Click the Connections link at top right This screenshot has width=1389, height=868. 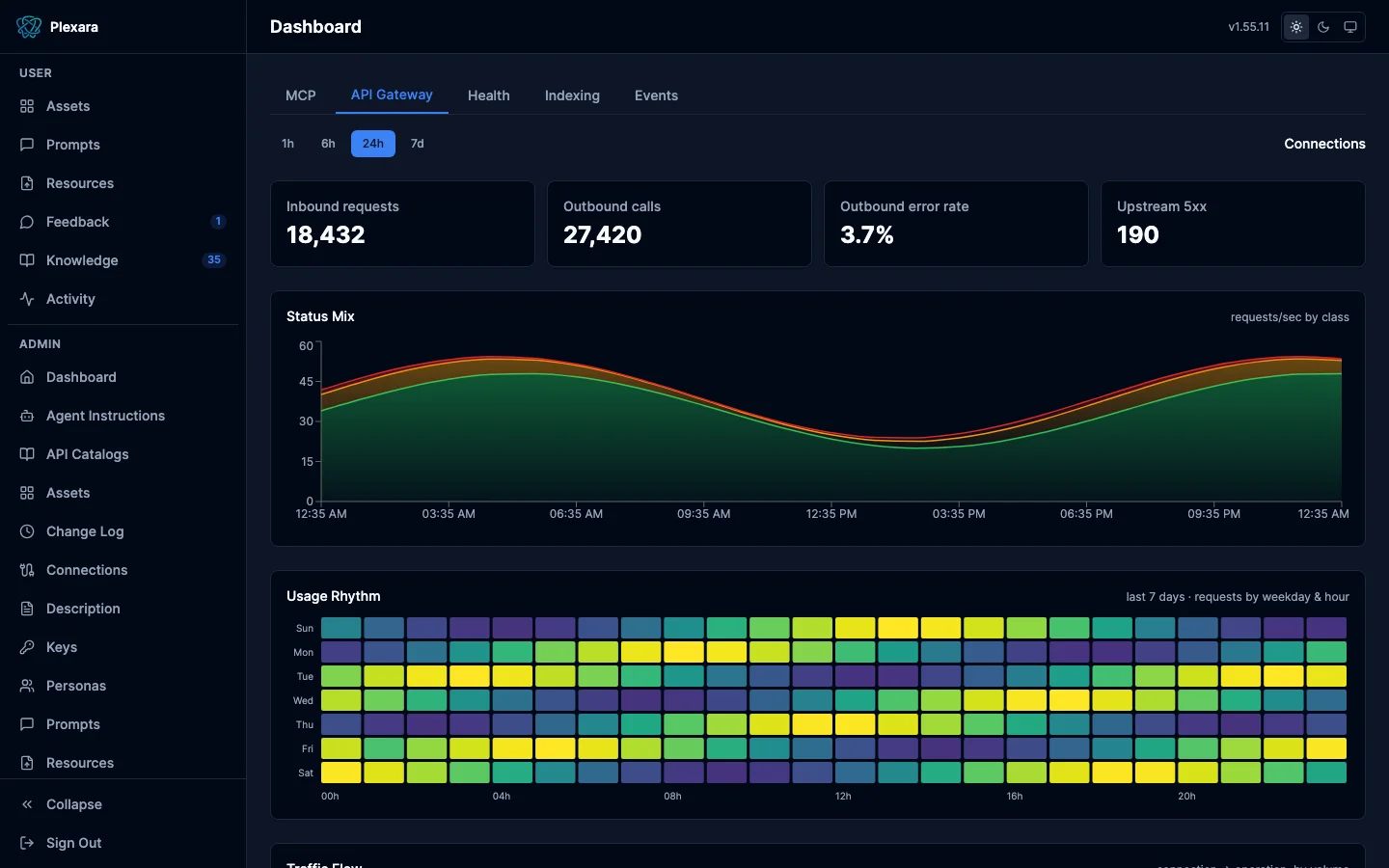click(x=1324, y=144)
